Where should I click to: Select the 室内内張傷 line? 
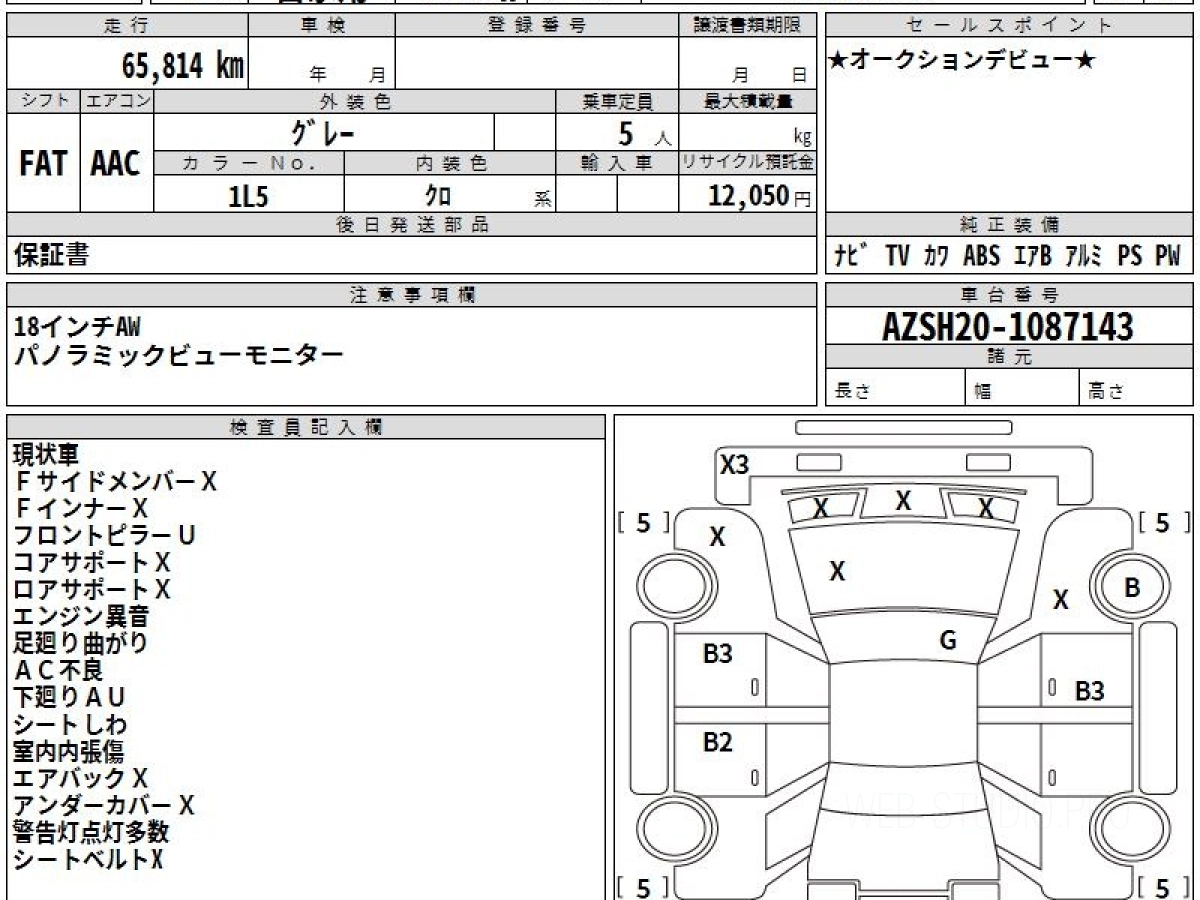coord(69,752)
